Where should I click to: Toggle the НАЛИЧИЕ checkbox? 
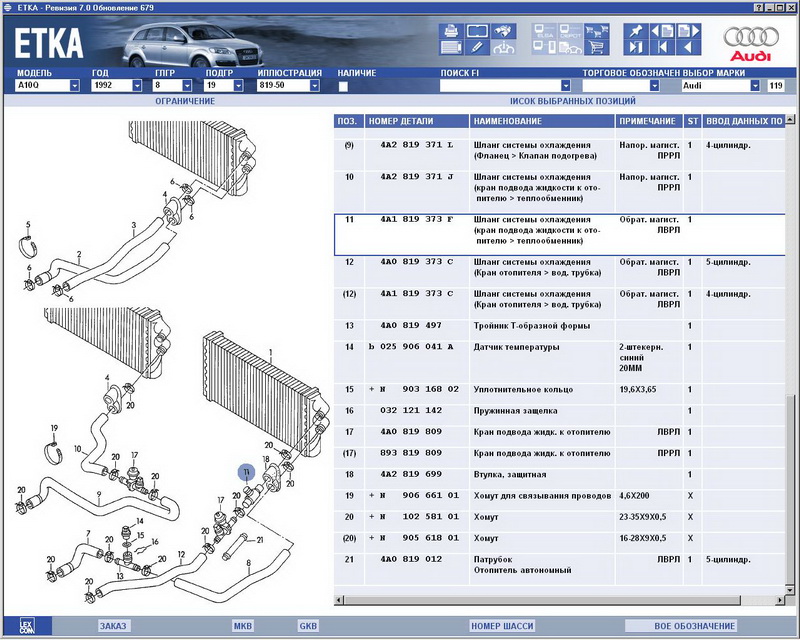pos(343,86)
